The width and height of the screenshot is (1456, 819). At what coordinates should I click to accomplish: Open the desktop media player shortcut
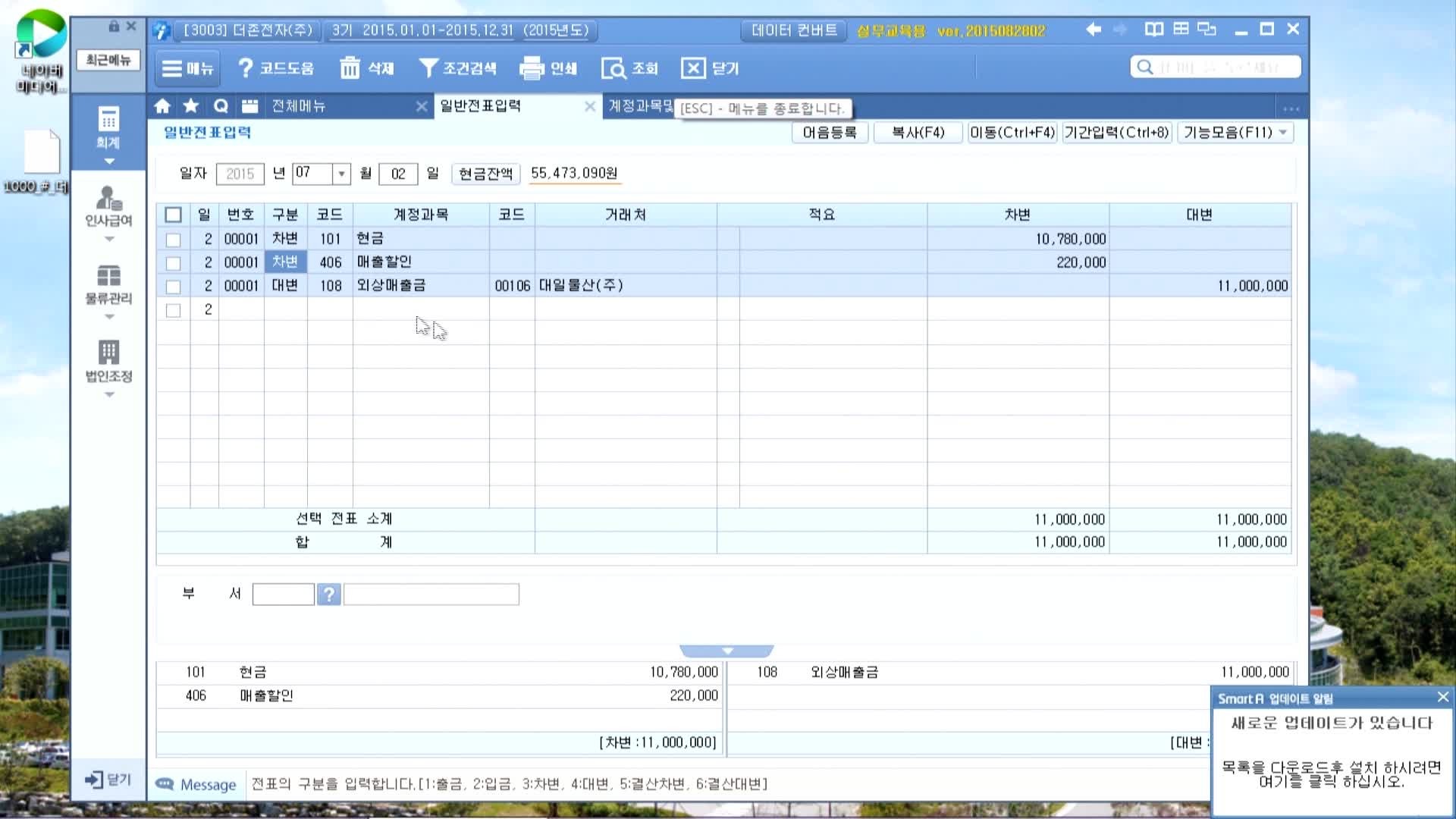point(40,50)
